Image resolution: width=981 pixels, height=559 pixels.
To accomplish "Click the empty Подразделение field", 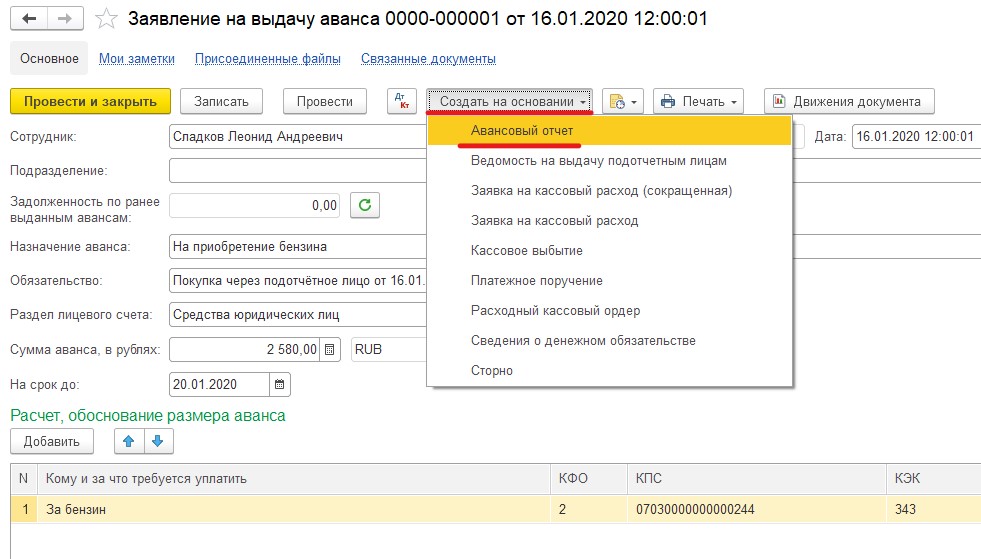I will [x=298, y=171].
